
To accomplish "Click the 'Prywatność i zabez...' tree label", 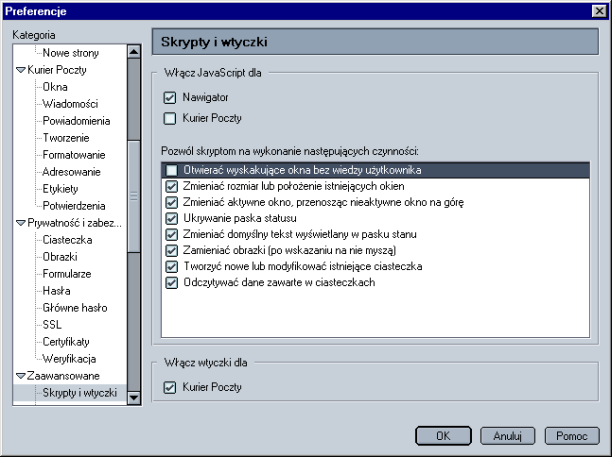I will [74, 223].
